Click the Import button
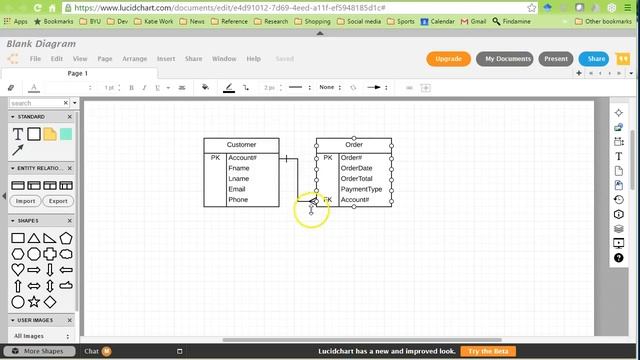This screenshot has height=360, width=640. pos(25,201)
